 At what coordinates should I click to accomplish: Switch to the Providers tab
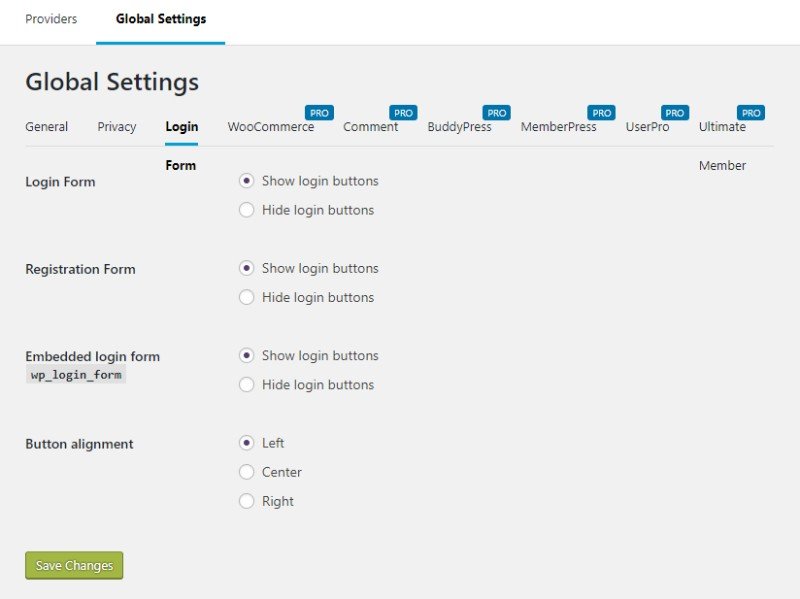coord(51,18)
